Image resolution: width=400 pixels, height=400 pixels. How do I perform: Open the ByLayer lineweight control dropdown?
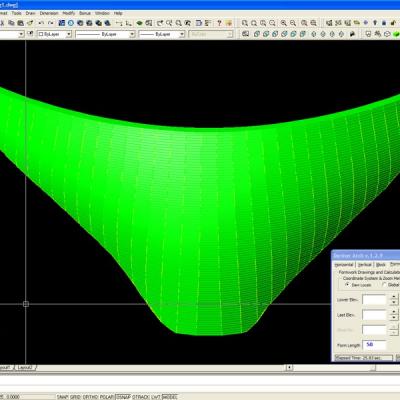[182, 34]
